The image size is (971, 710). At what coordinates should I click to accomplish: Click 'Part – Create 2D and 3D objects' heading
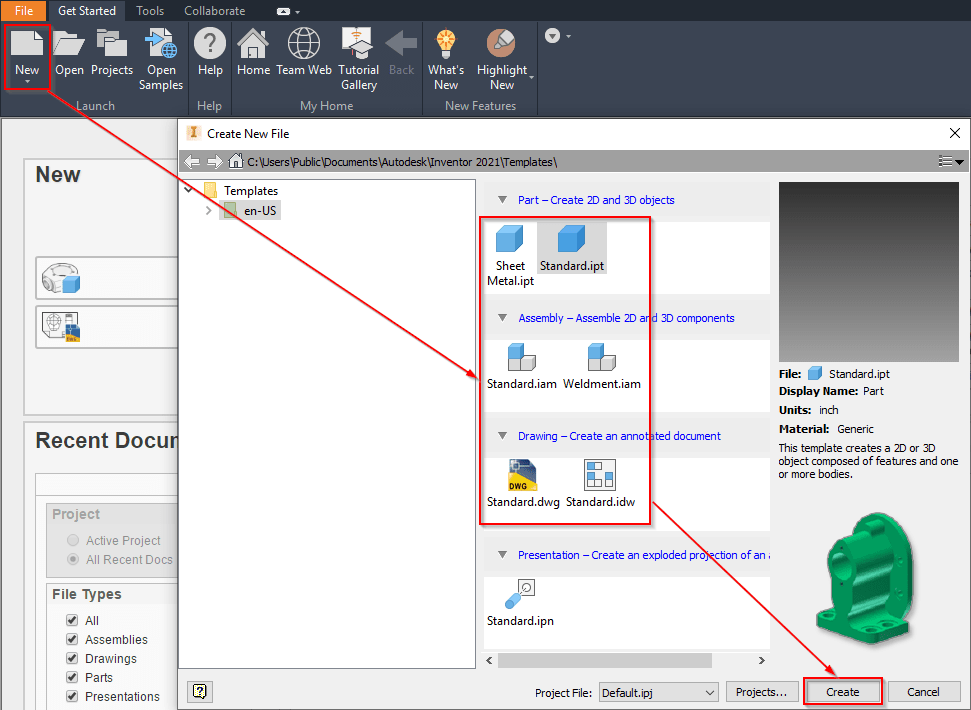click(596, 200)
